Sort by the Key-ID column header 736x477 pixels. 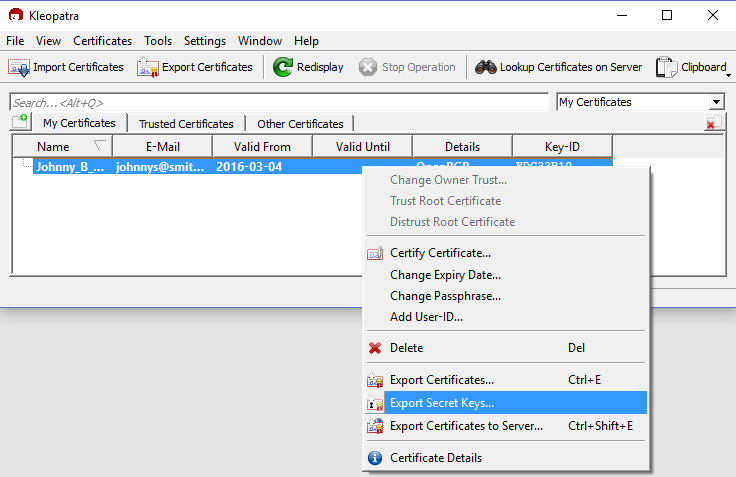pyautogui.click(x=562, y=146)
